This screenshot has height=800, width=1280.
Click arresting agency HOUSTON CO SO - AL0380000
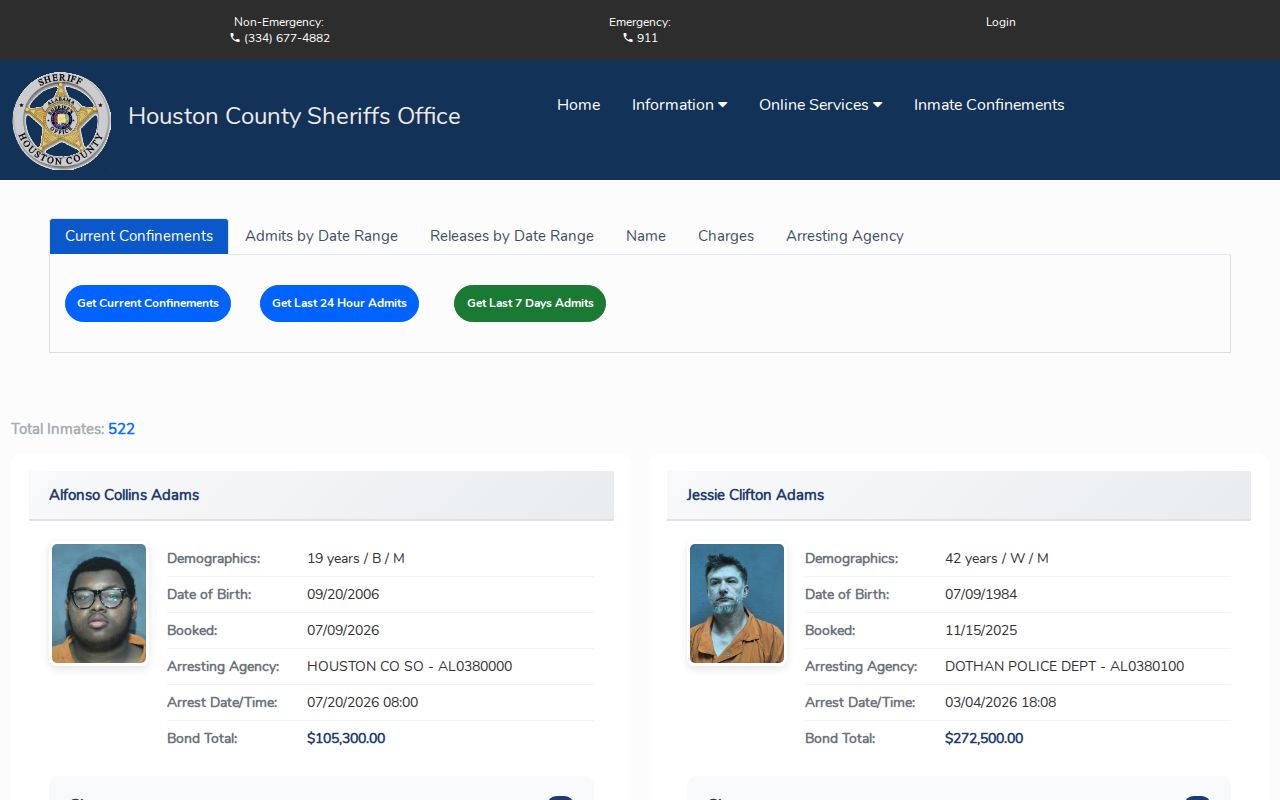409,667
